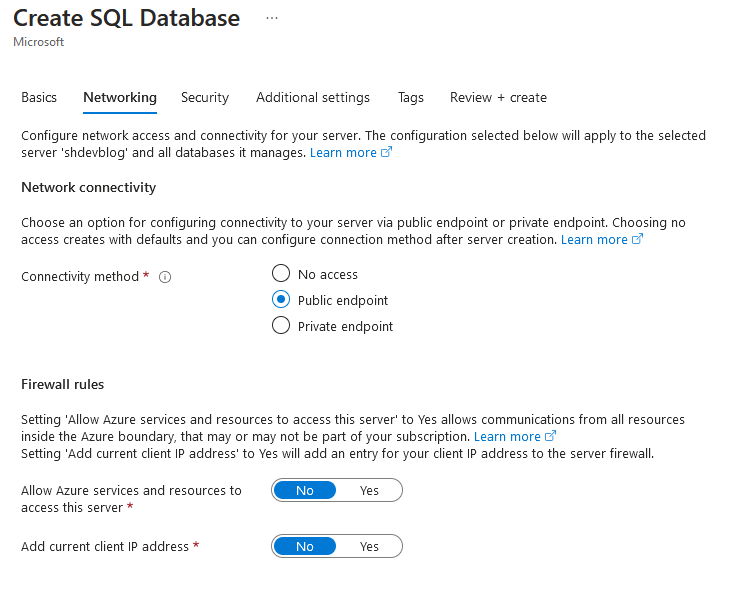Viewport: 731px width, 589px height.
Task: Set Add current client IP address to Yes
Action: (x=369, y=546)
